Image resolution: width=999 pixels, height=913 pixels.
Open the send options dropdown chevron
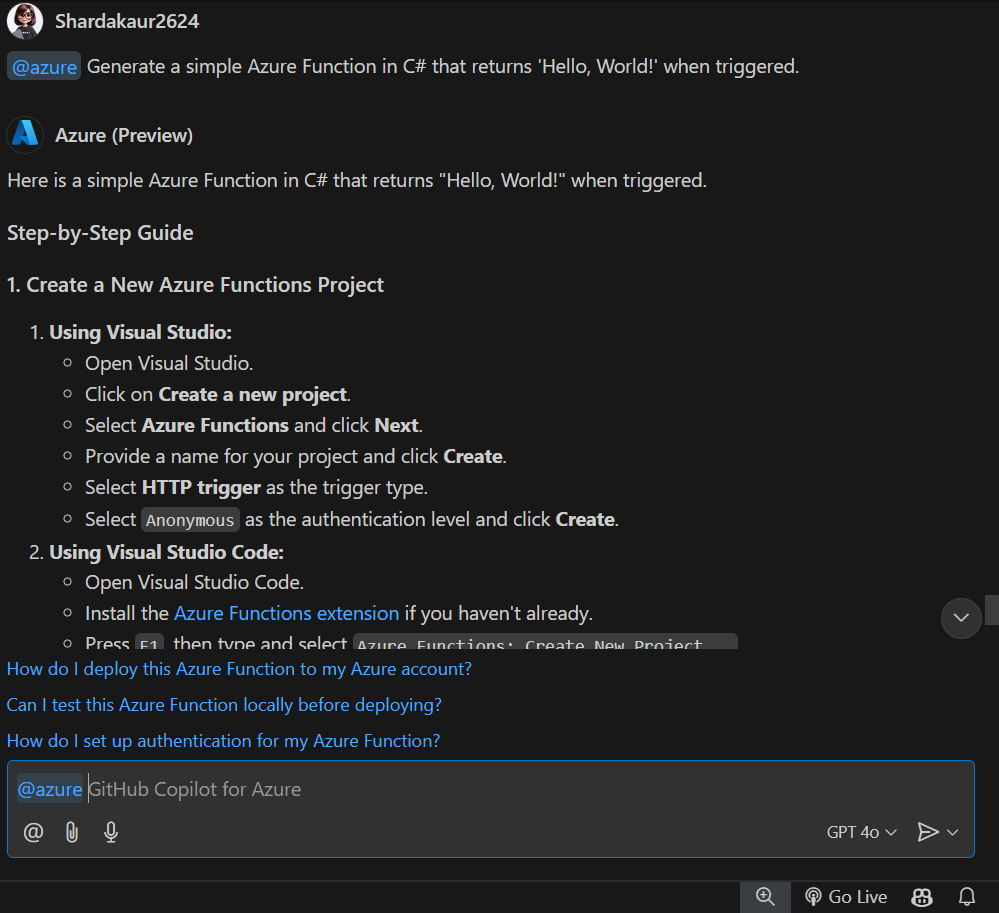952,832
